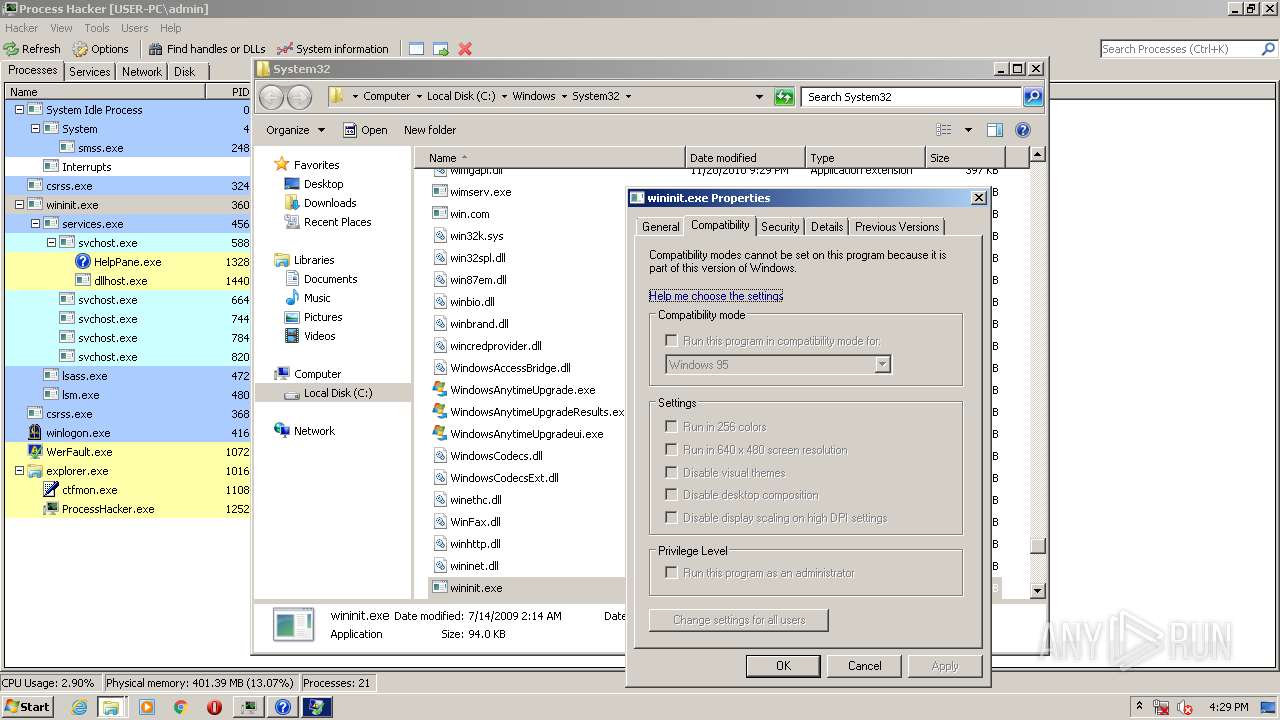Switch to the Security properties tab
The width and height of the screenshot is (1280, 720).
[780, 227]
